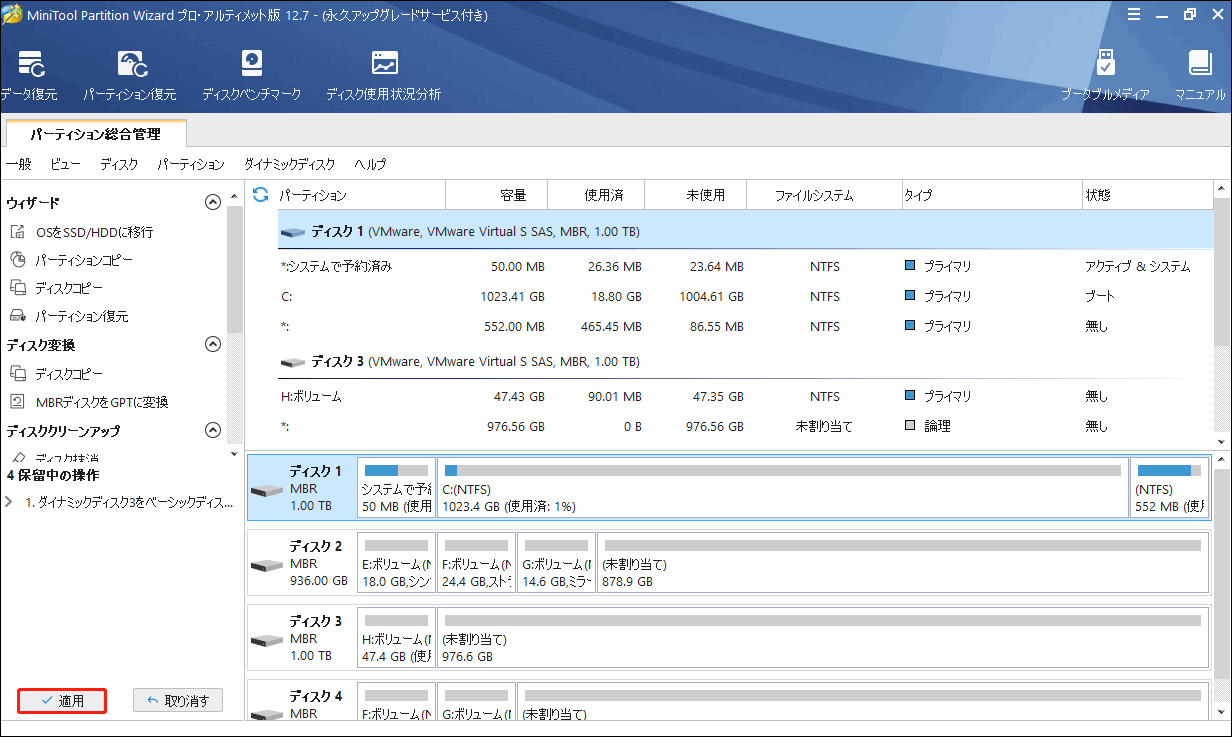Collapse the ディスク変換 section

212,344
